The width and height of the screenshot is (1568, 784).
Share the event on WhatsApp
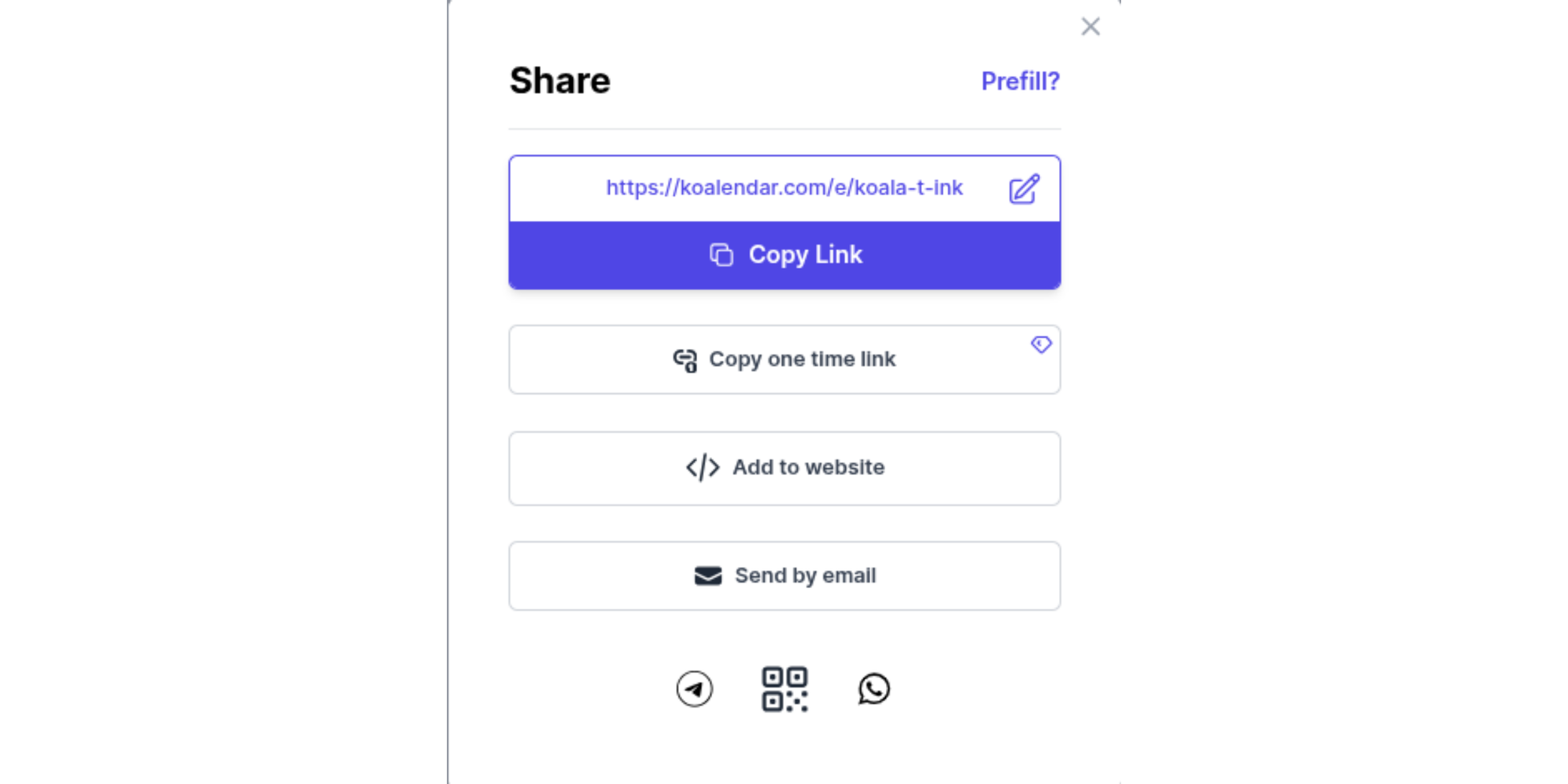coord(874,689)
